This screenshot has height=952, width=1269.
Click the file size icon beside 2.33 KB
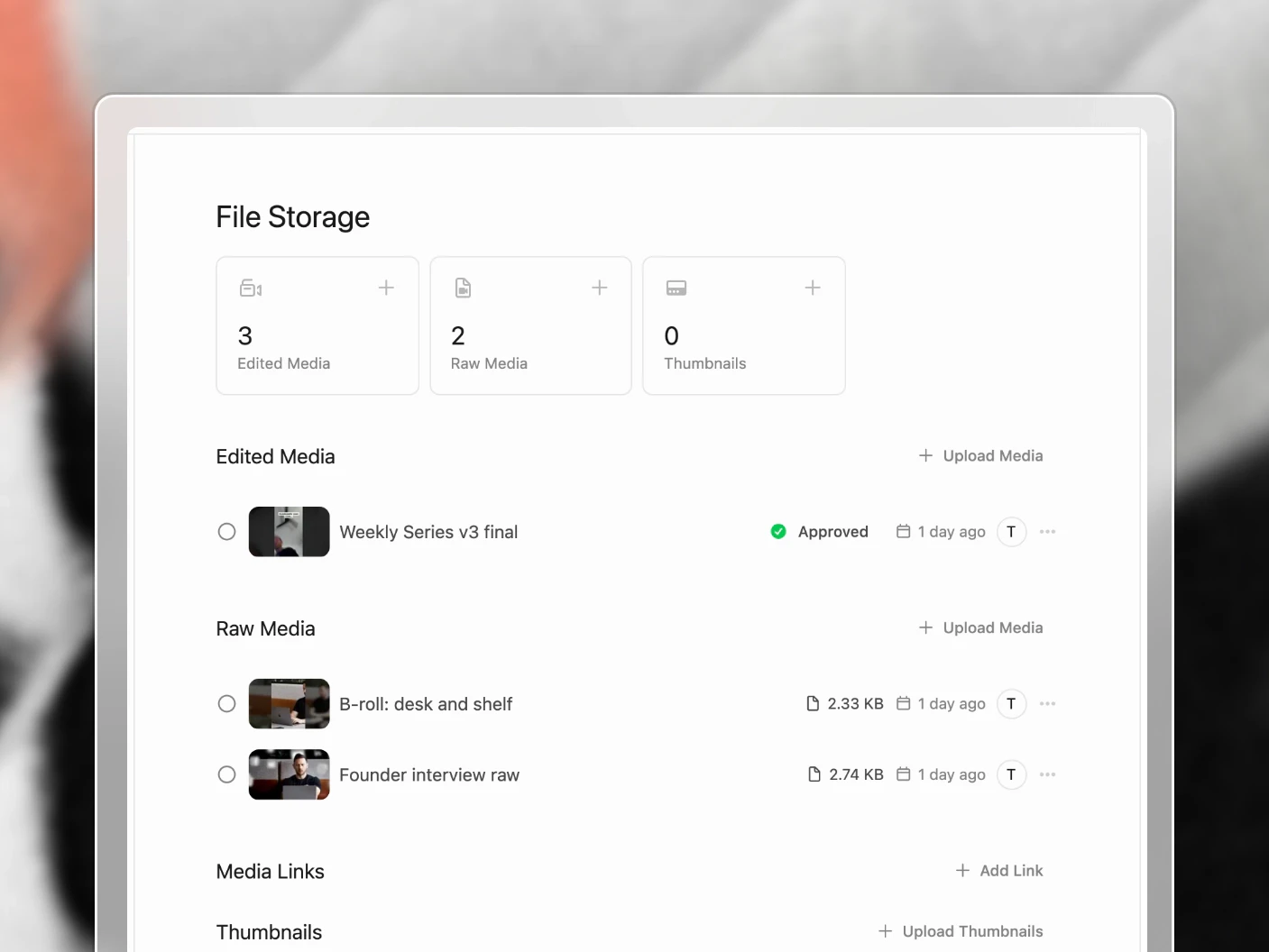[813, 703]
